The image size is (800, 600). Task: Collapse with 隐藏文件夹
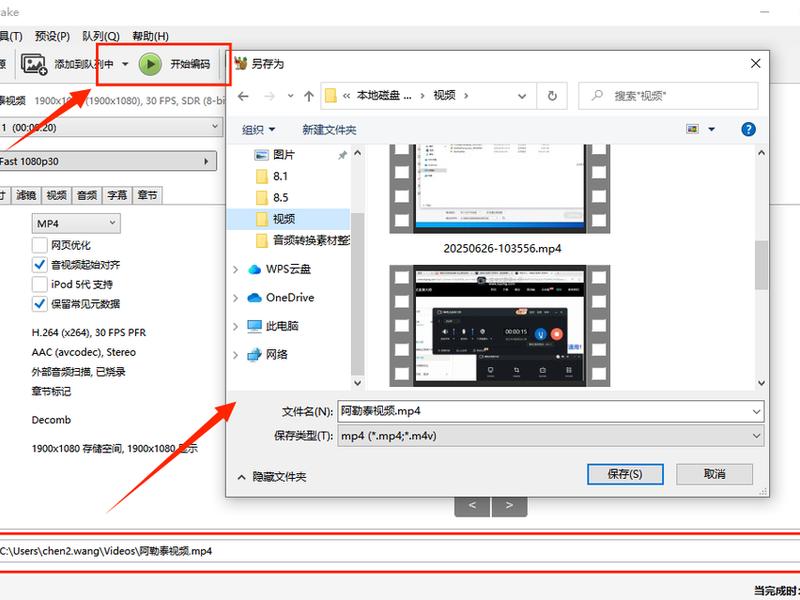(x=272, y=477)
